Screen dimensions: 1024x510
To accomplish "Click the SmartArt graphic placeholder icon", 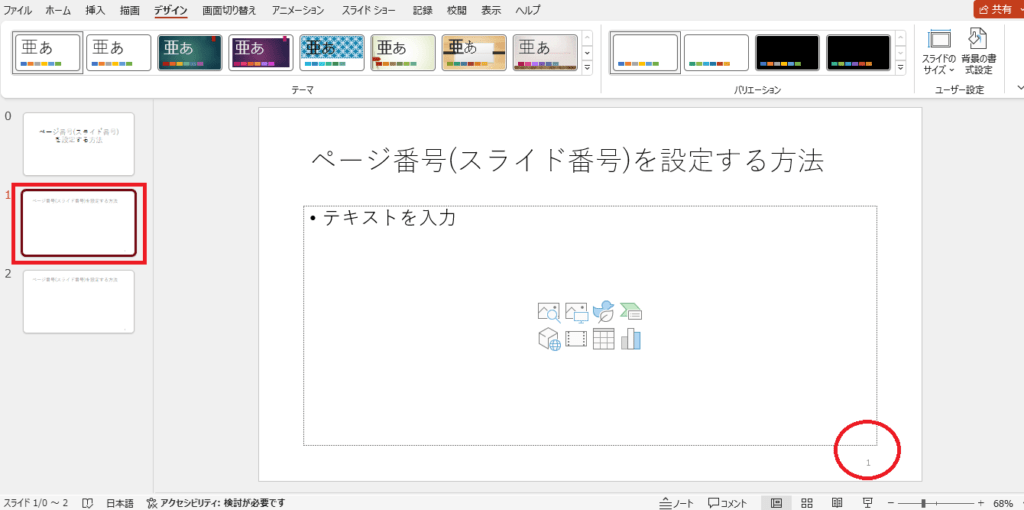I will 631,311.
